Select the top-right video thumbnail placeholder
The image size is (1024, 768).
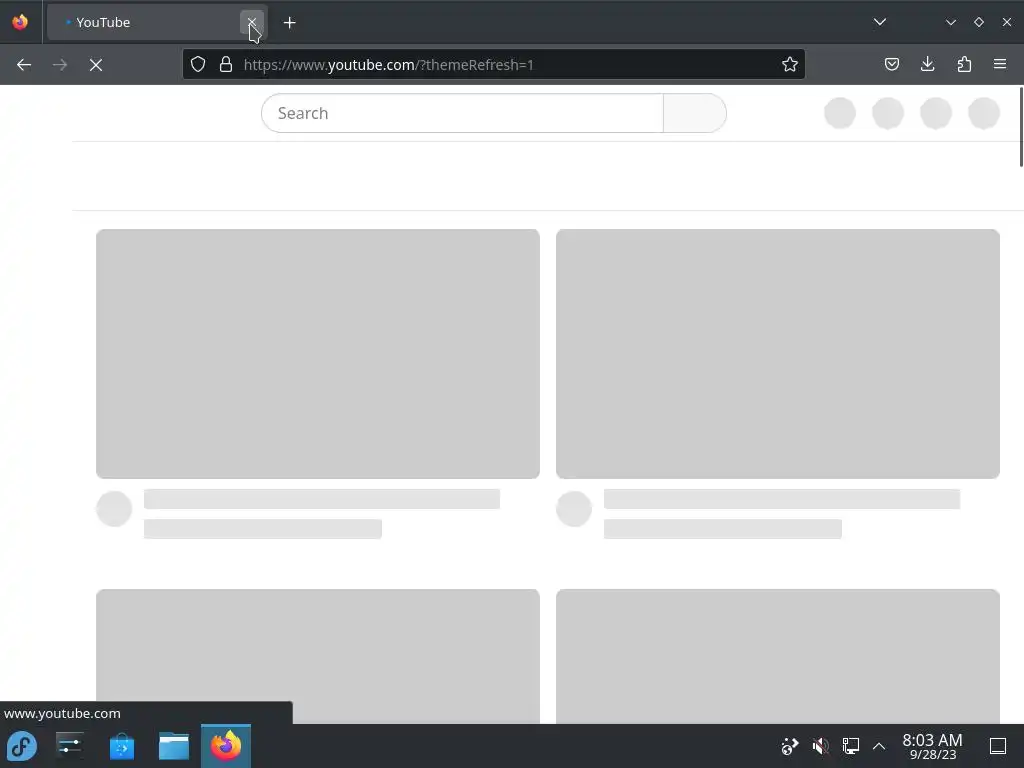tap(778, 354)
